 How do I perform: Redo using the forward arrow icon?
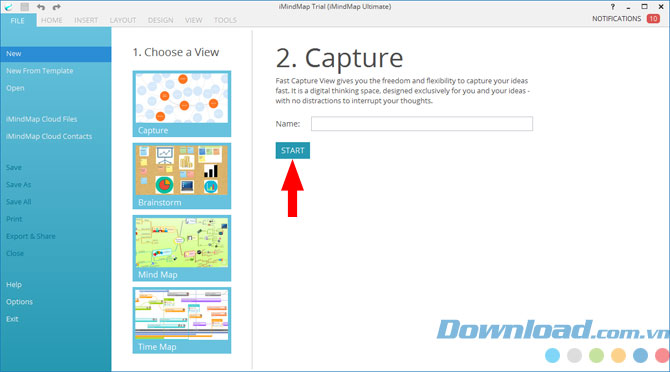[56, 7]
